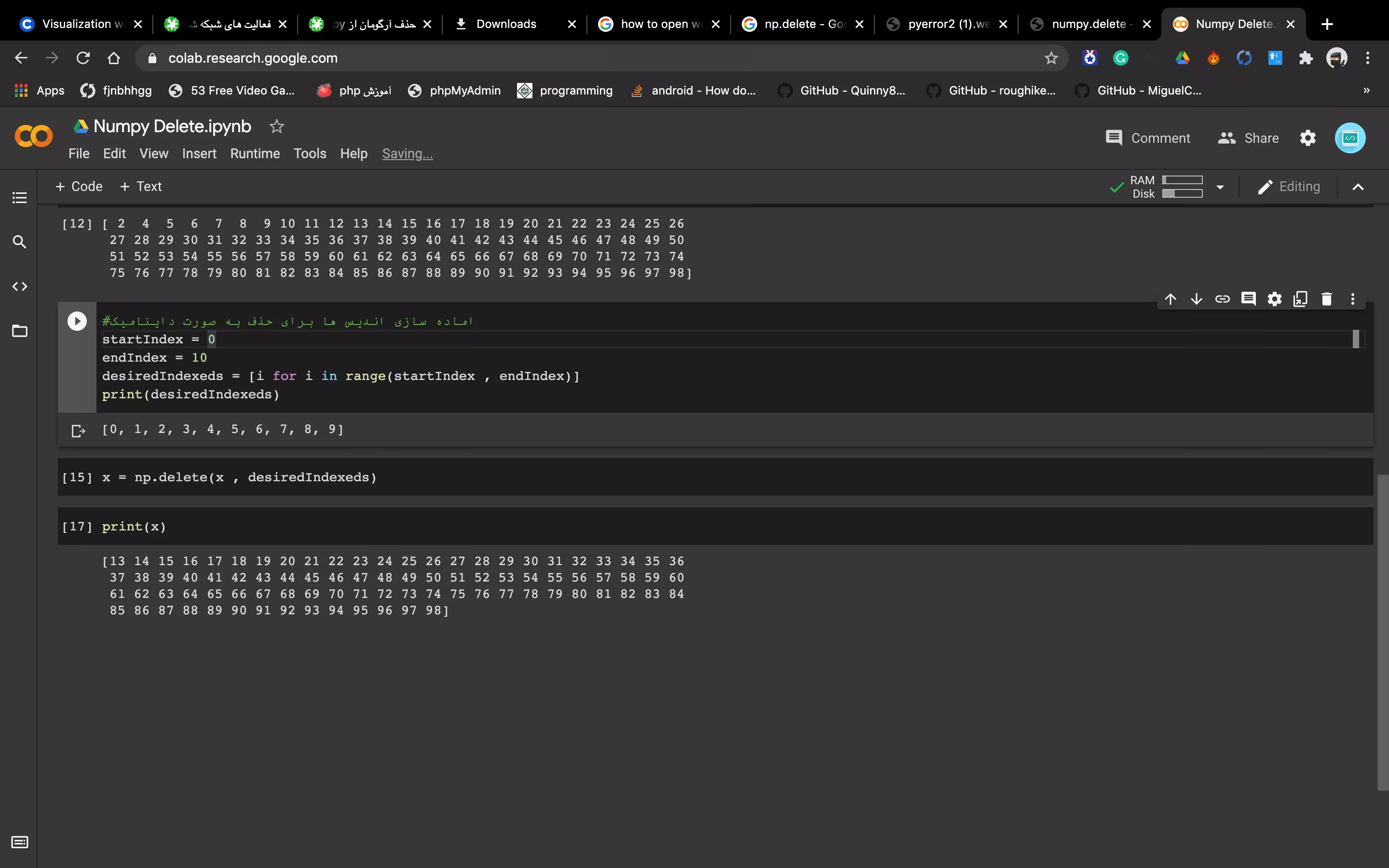Click the RAM usage bar
This screenshot has width=1389, height=868.
(1183, 180)
